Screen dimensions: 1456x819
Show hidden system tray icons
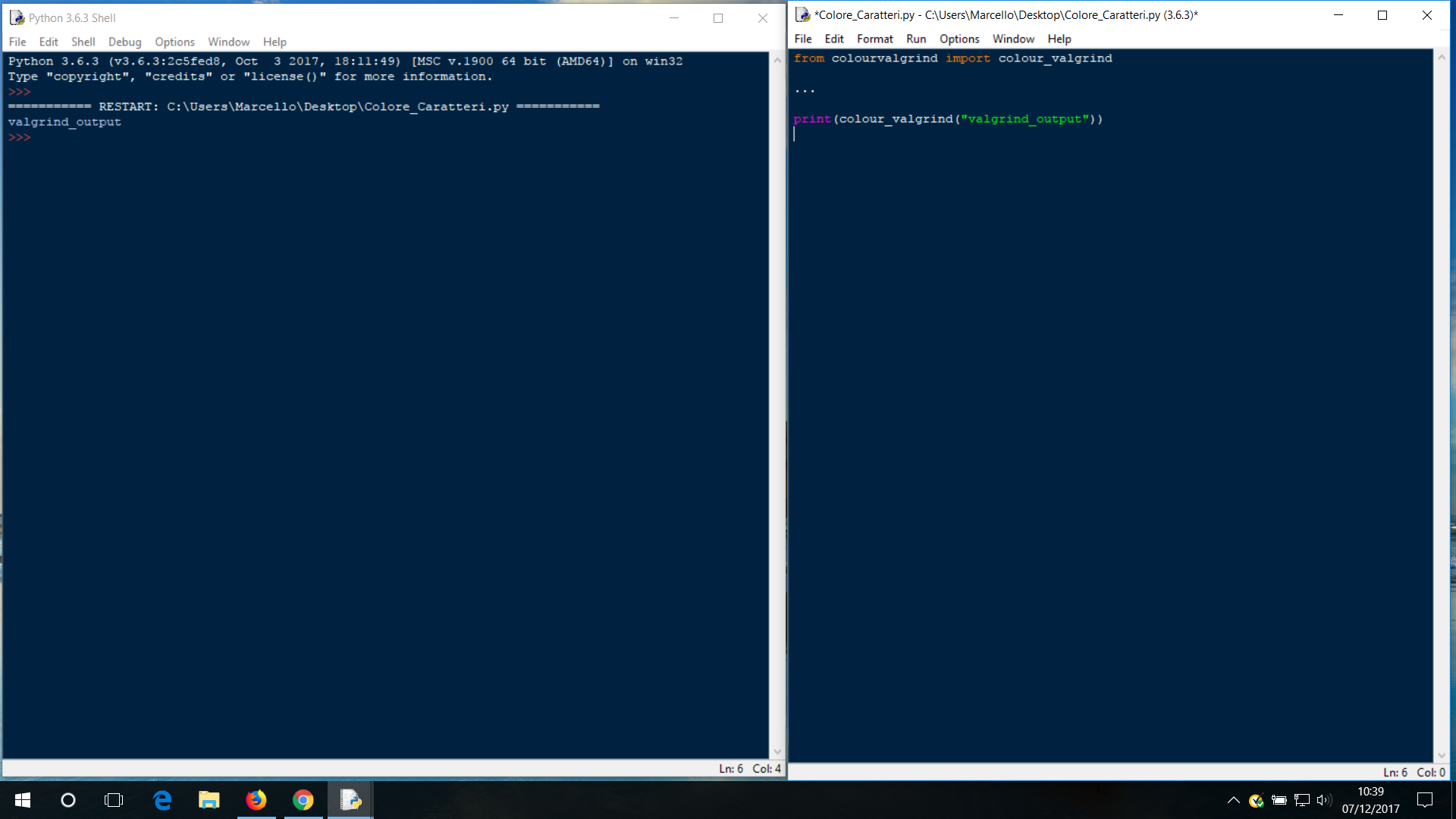coord(1233,800)
